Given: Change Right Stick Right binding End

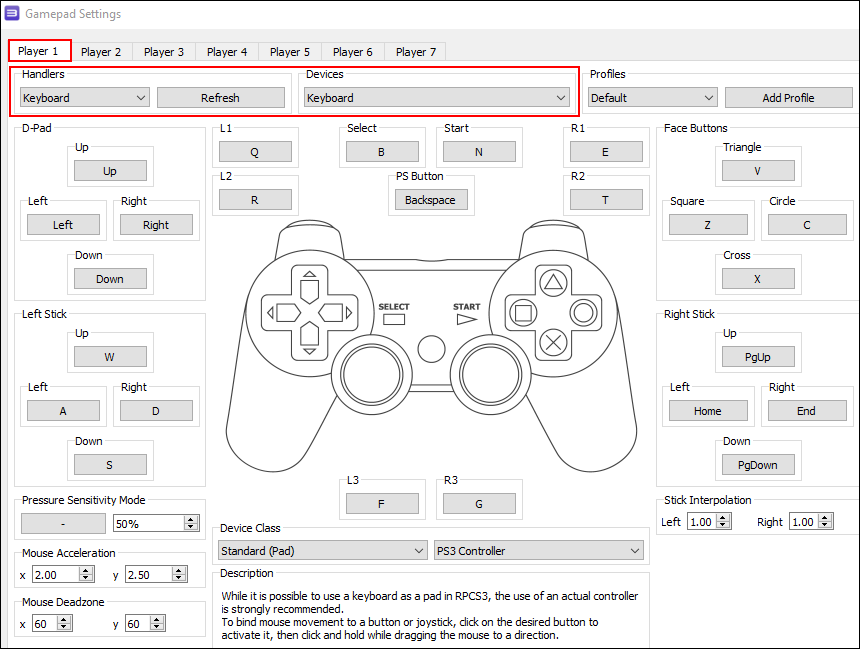Looking at the screenshot, I should click(x=807, y=411).
